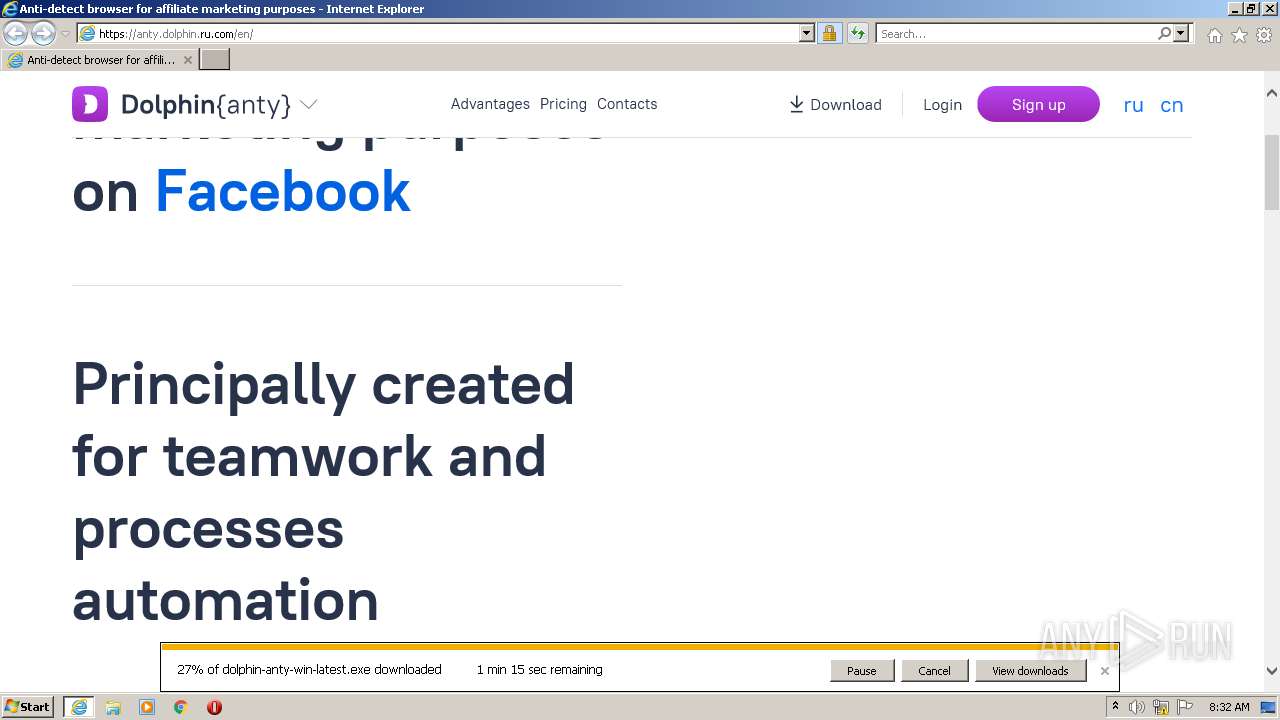Click the download progress bar
Viewport: 1280px width, 720px height.
click(x=640, y=647)
